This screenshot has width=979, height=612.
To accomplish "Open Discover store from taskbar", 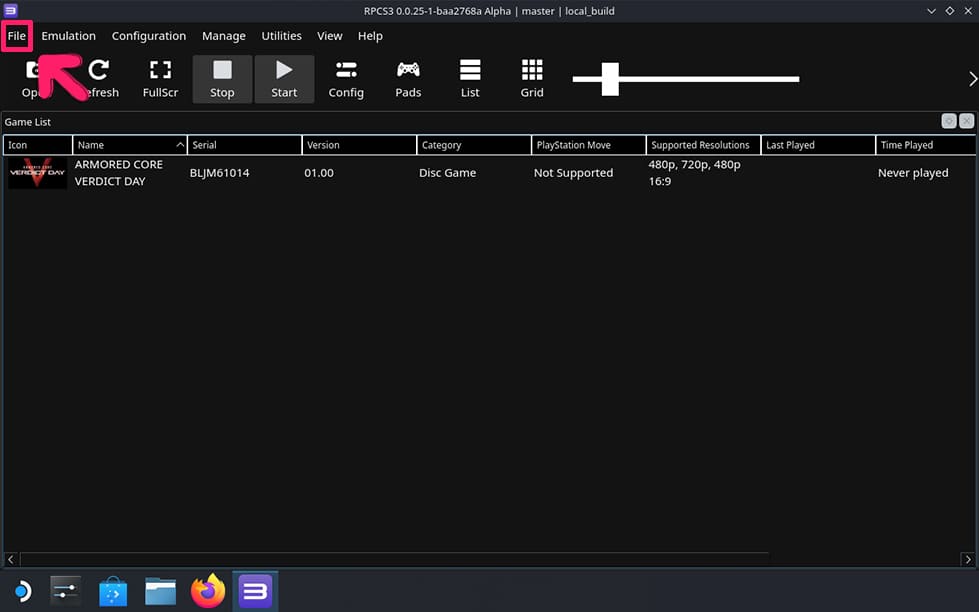I will [113, 591].
